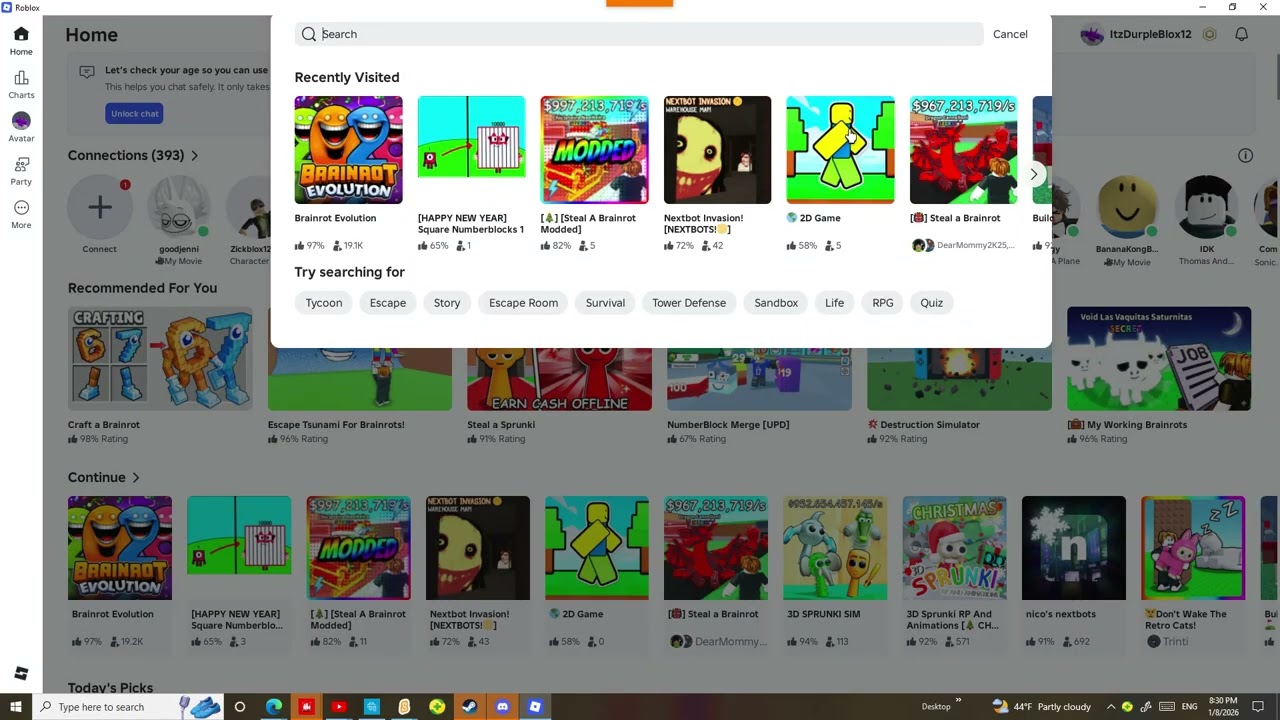The height and width of the screenshot is (720, 1280).
Task: Open 2D Game recent thumbnail
Action: tap(840, 150)
